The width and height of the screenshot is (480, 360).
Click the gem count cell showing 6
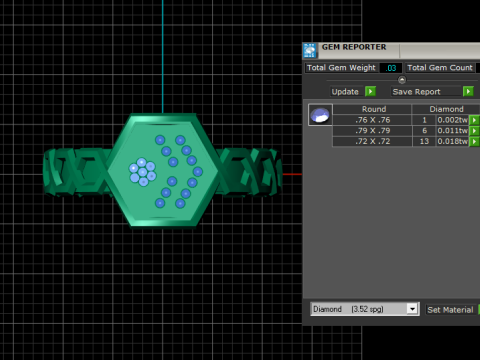tap(424, 131)
